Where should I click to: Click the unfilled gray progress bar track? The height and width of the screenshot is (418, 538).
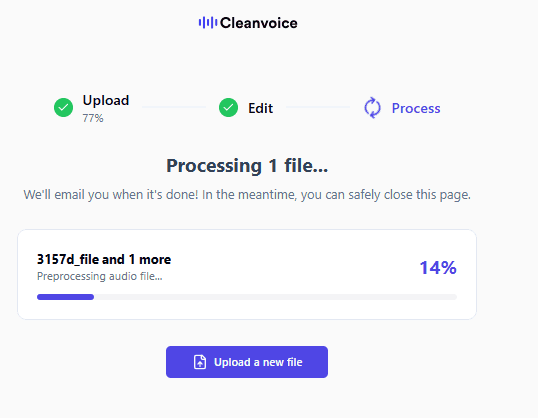coord(275,297)
